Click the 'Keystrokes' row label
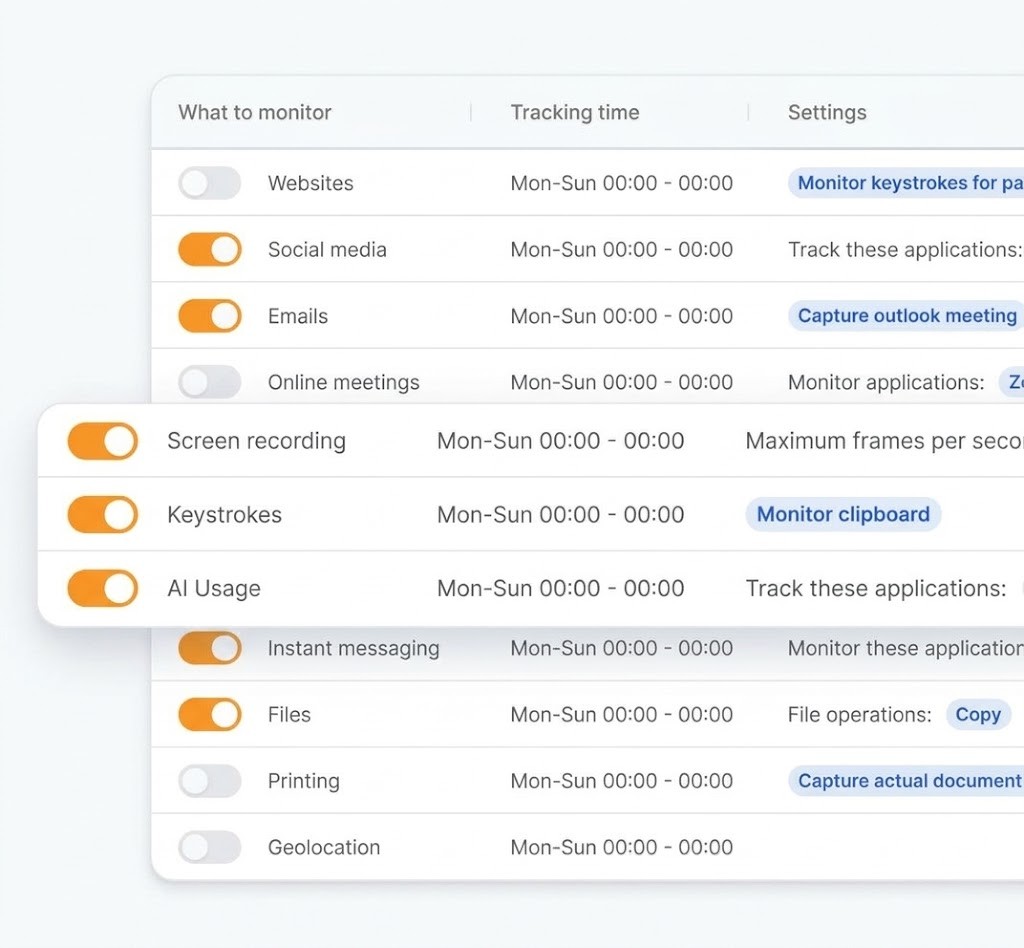 click(x=224, y=514)
